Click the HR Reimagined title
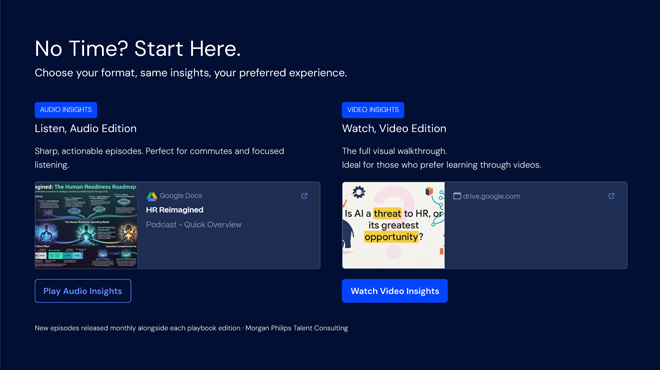Viewport: 660px width, 370px height. [175, 210]
